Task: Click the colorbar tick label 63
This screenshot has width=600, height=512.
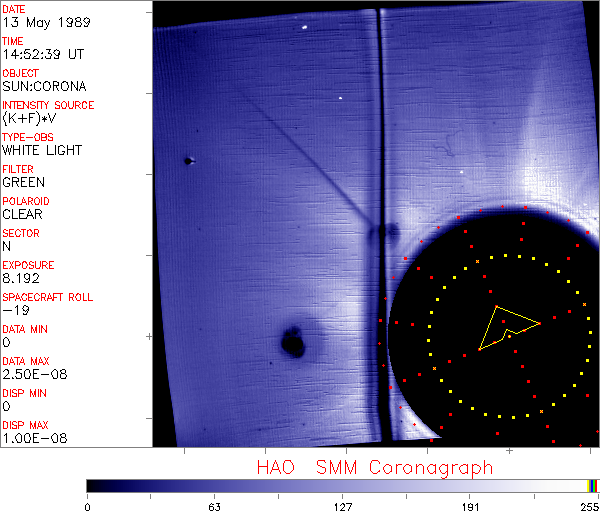Action: pos(214,505)
